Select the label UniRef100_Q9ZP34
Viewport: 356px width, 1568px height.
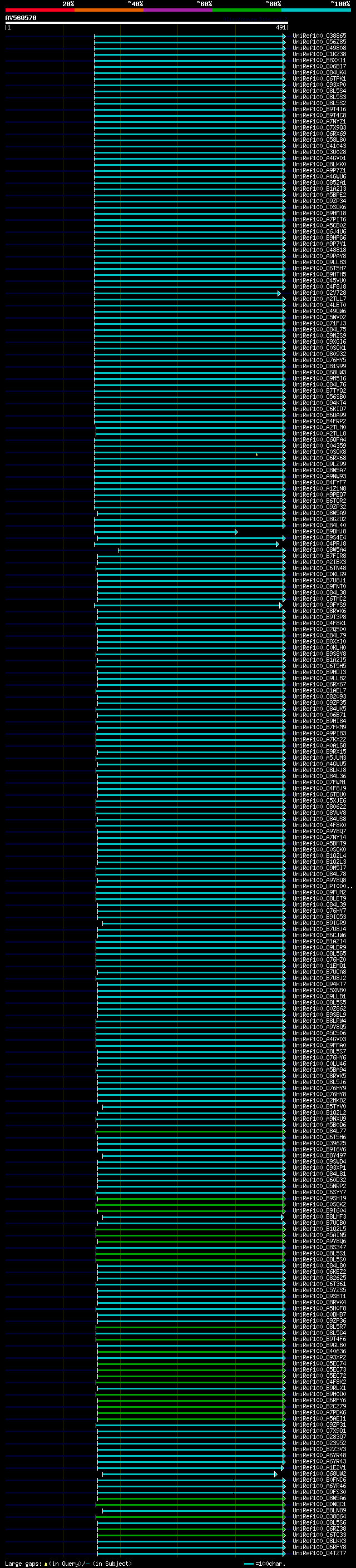point(319,201)
